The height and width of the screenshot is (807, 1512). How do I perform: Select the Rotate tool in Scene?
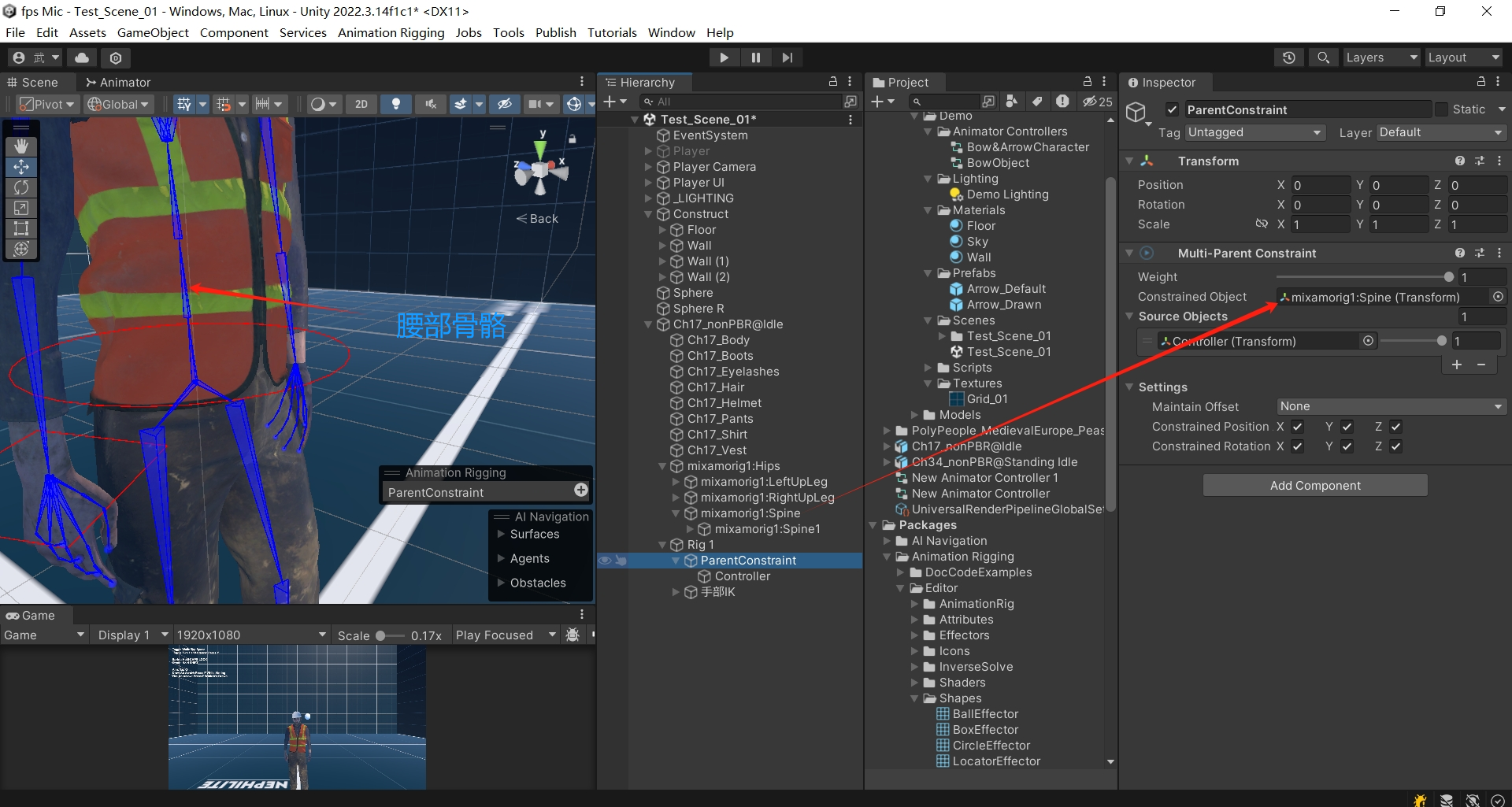pyautogui.click(x=21, y=187)
